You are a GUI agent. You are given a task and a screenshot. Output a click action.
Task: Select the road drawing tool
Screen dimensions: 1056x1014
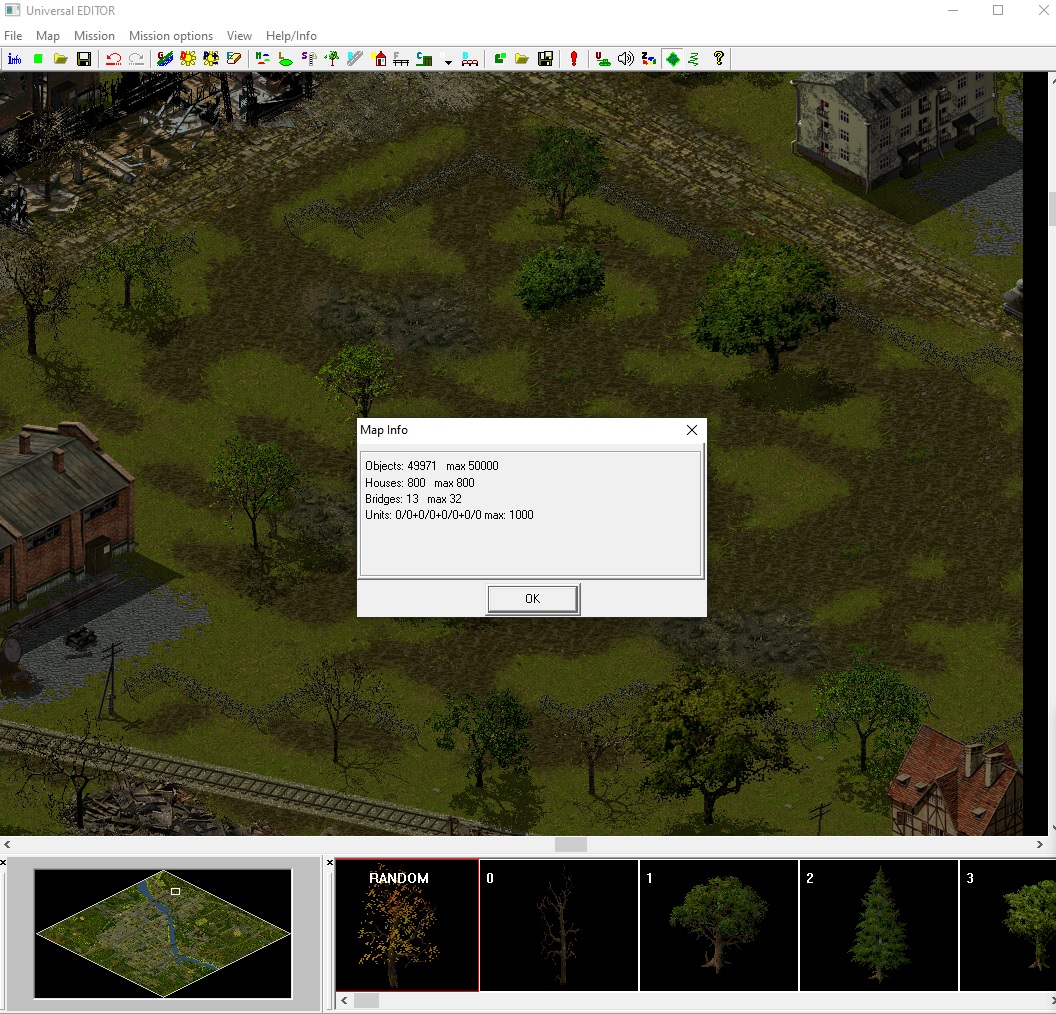pyautogui.click(x=355, y=59)
